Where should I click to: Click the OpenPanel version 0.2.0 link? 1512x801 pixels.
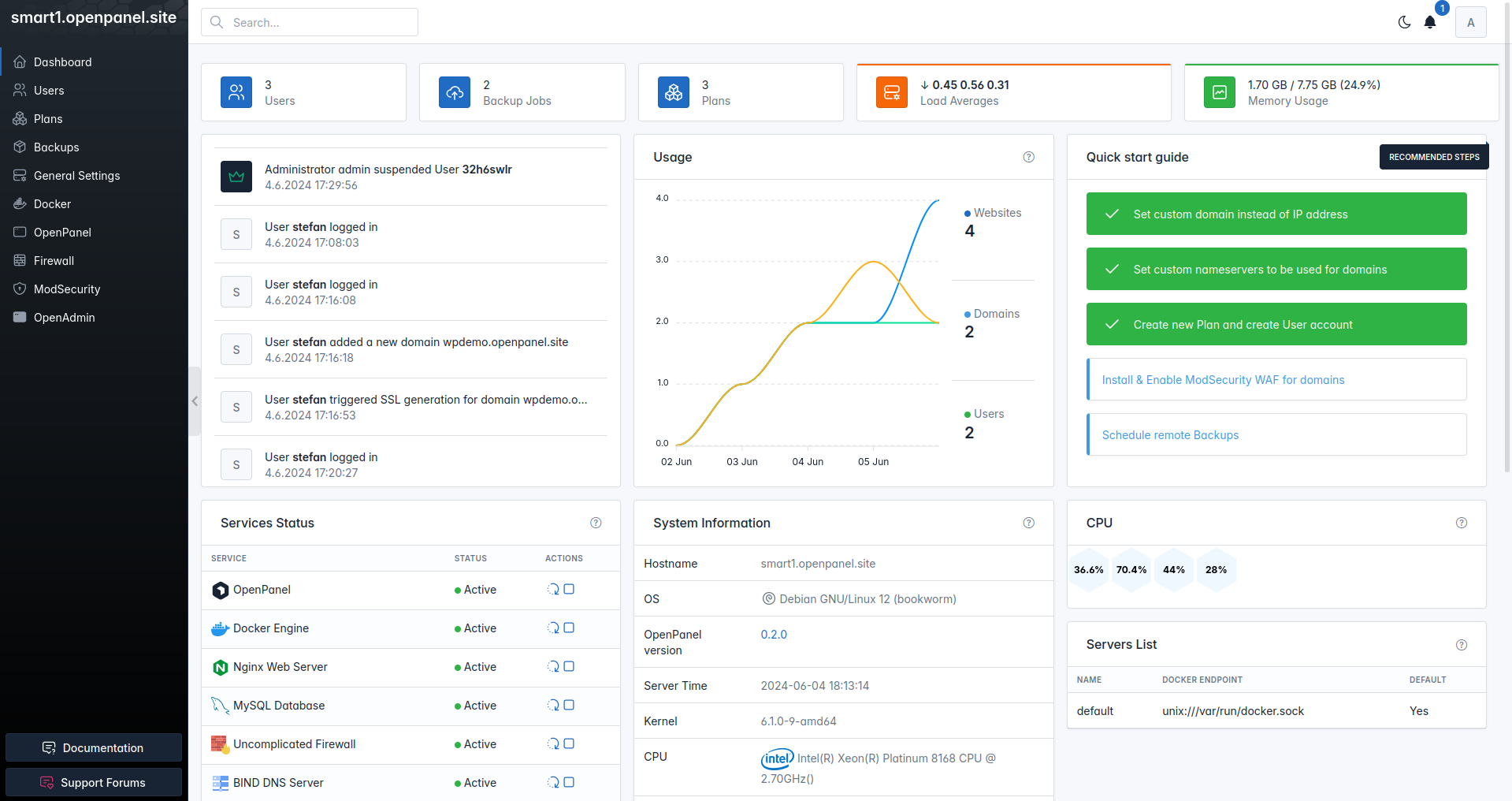pos(774,635)
